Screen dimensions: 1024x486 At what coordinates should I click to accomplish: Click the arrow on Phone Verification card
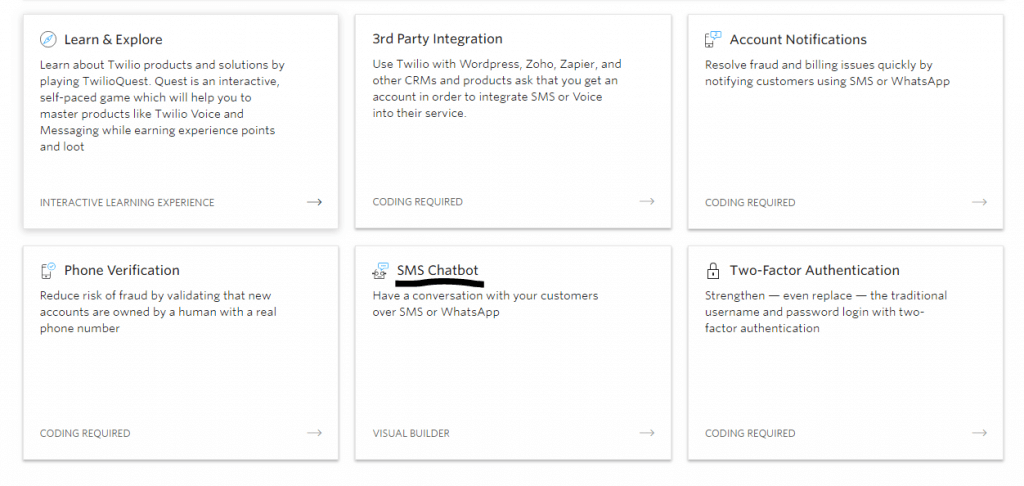tap(315, 432)
